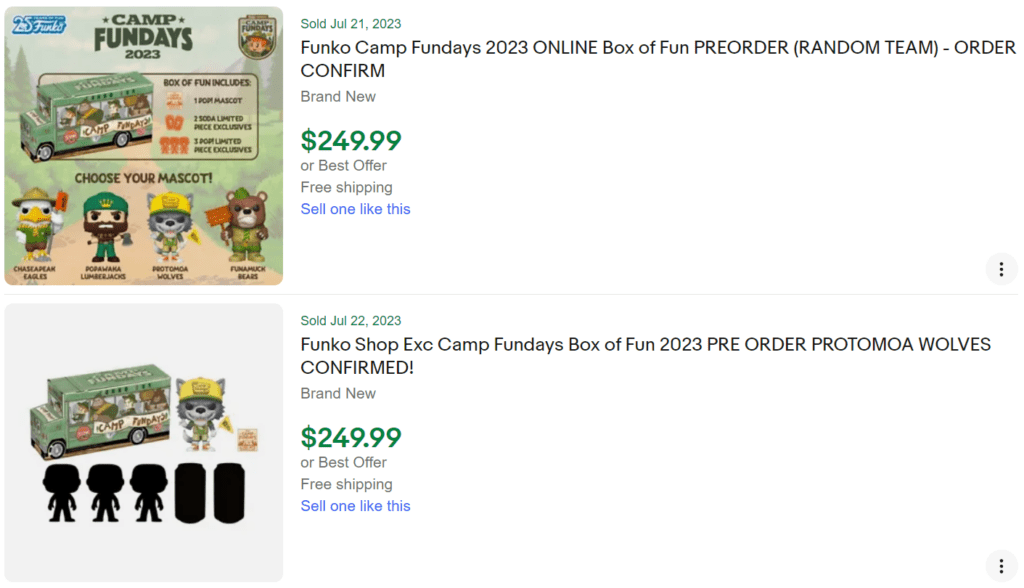
Task: Click 'or Best Offer' text on the second listing
Action: coord(346,462)
